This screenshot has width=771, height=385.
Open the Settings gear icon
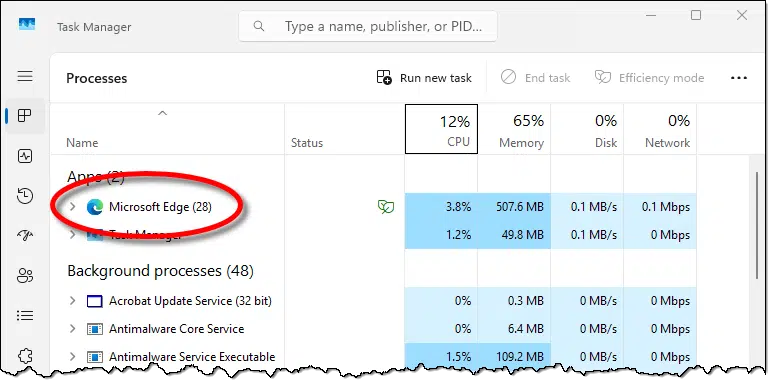click(x=25, y=355)
